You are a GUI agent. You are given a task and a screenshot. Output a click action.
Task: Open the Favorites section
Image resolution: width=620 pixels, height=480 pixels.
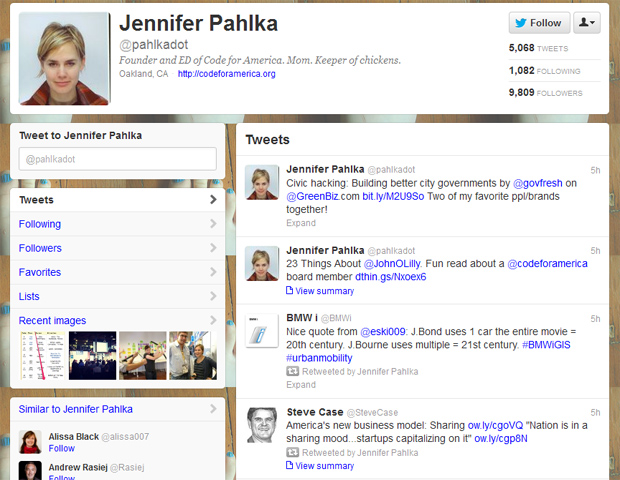tap(40, 272)
